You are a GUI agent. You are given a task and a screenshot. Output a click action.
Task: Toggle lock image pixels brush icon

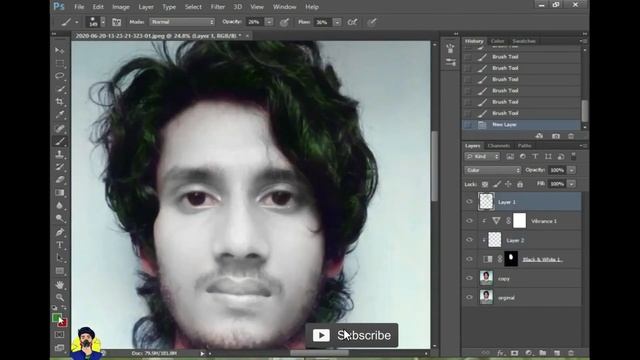click(x=497, y=184)
